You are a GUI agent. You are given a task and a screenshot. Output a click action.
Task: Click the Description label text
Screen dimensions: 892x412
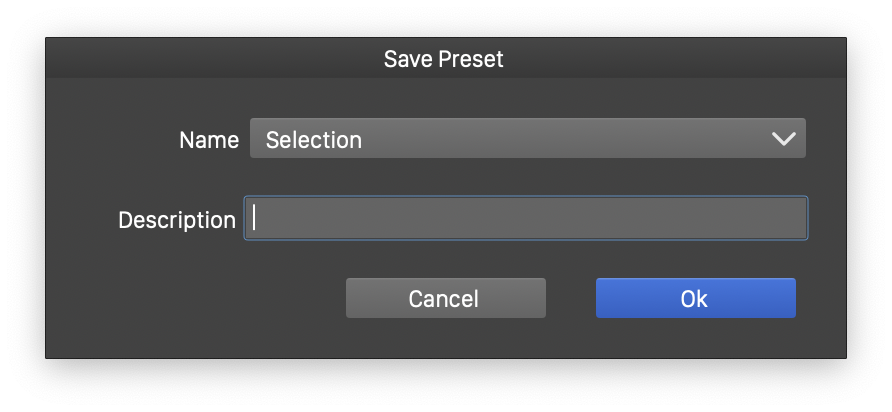pos(176,220)
